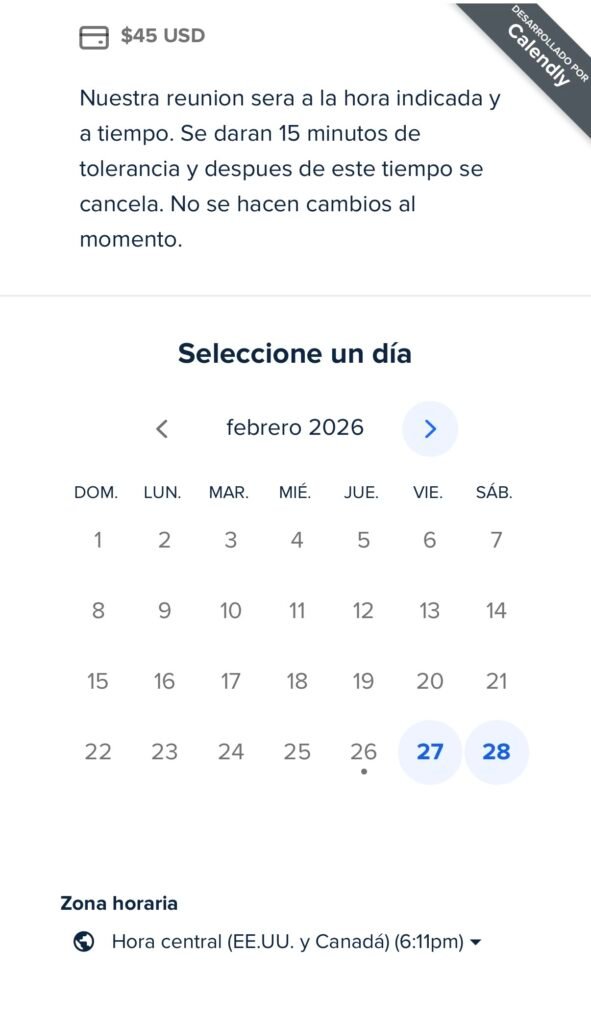This screenshot has height=1024, width=591.
Task: Click the SÁB. column header
Action: pos(496,492)
